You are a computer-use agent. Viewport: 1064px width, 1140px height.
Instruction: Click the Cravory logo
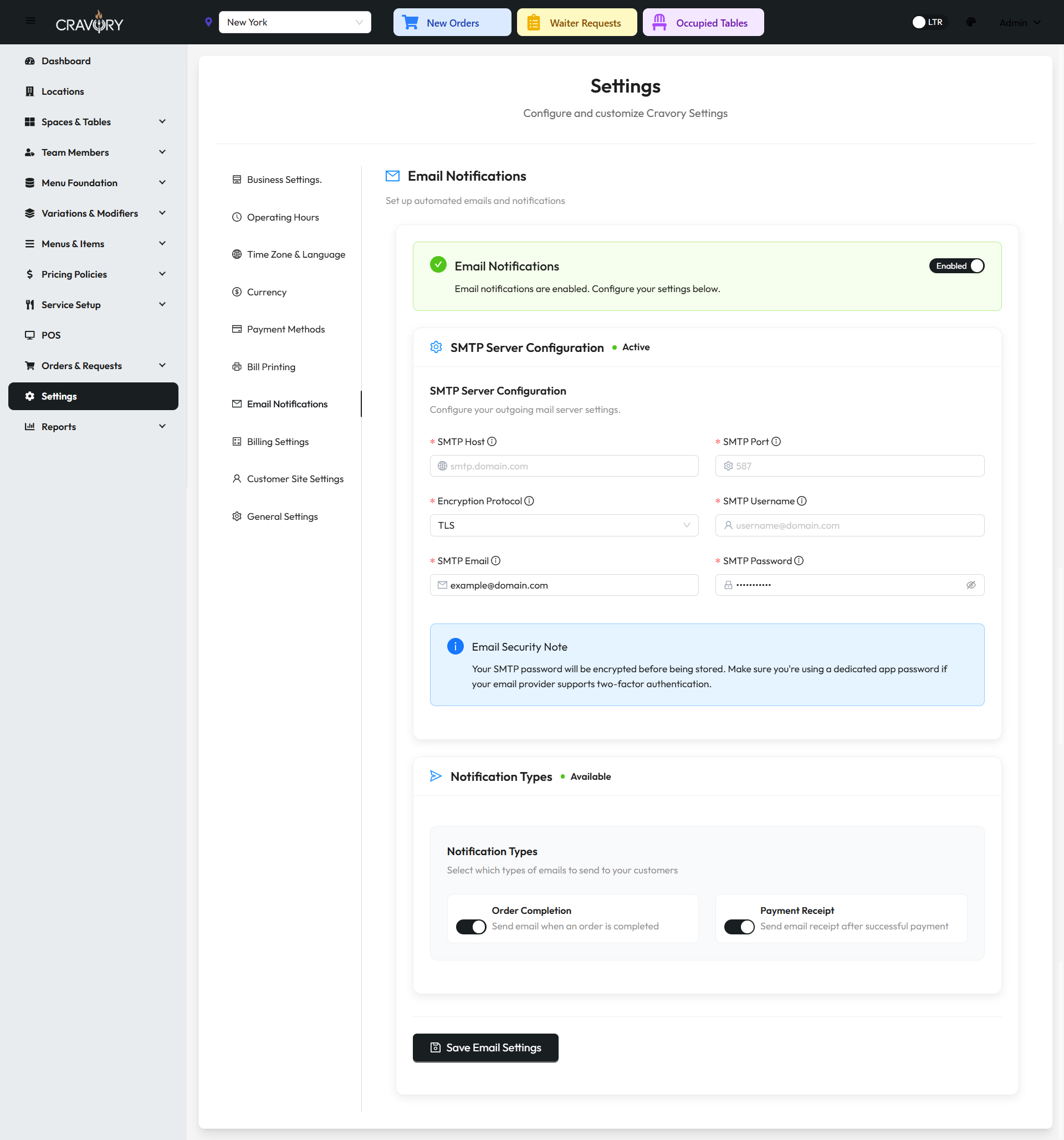(89, 22)
